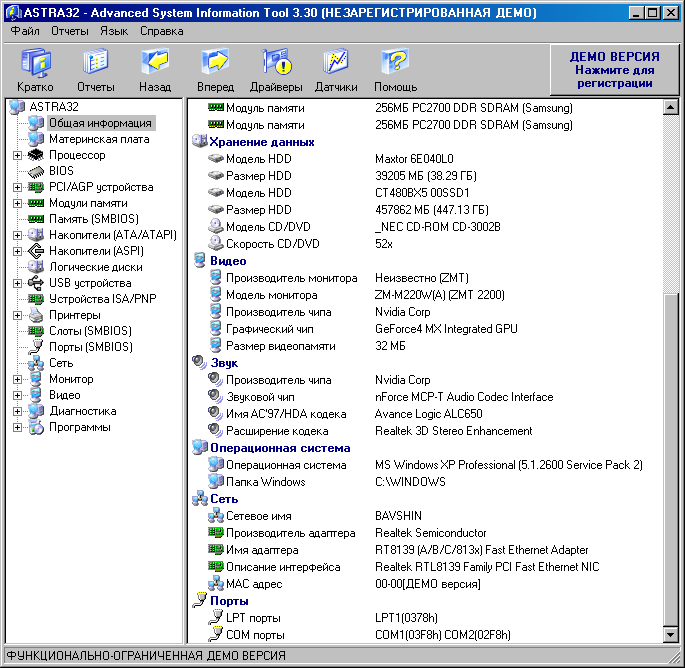Select the USB устройства icon in tree
This screenshot has height=668, width=685.
[x=36, y=283]
